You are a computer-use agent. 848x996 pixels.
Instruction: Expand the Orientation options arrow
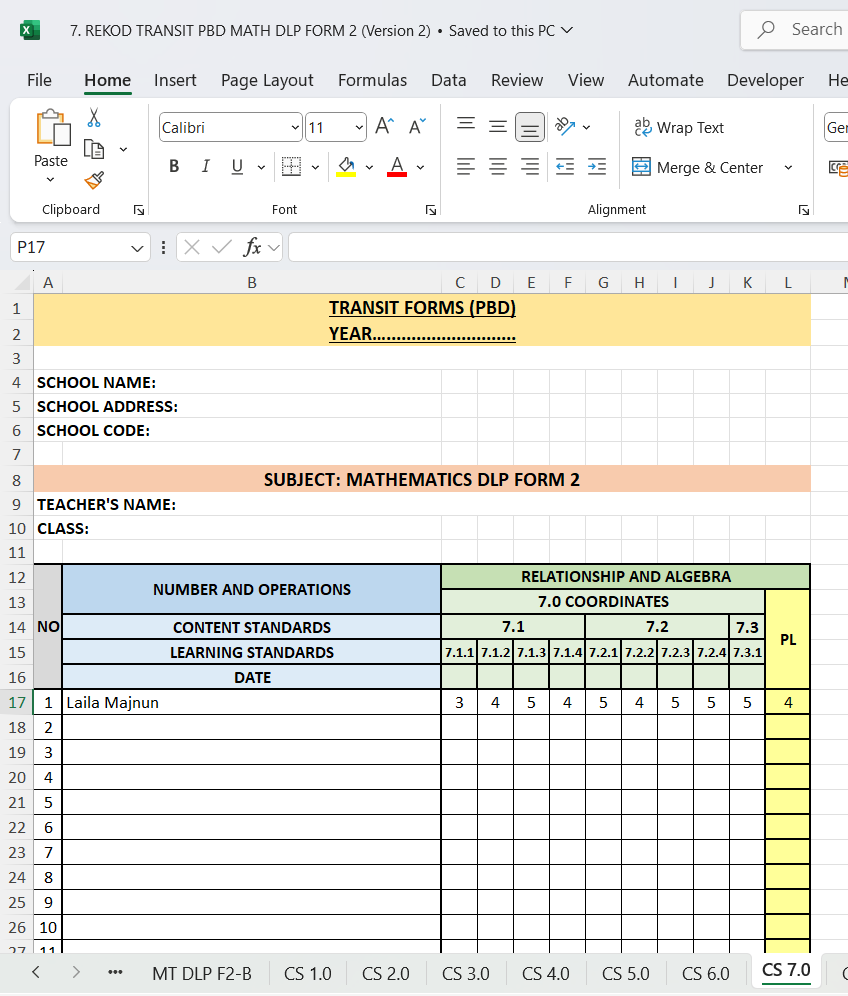(586, 127)
